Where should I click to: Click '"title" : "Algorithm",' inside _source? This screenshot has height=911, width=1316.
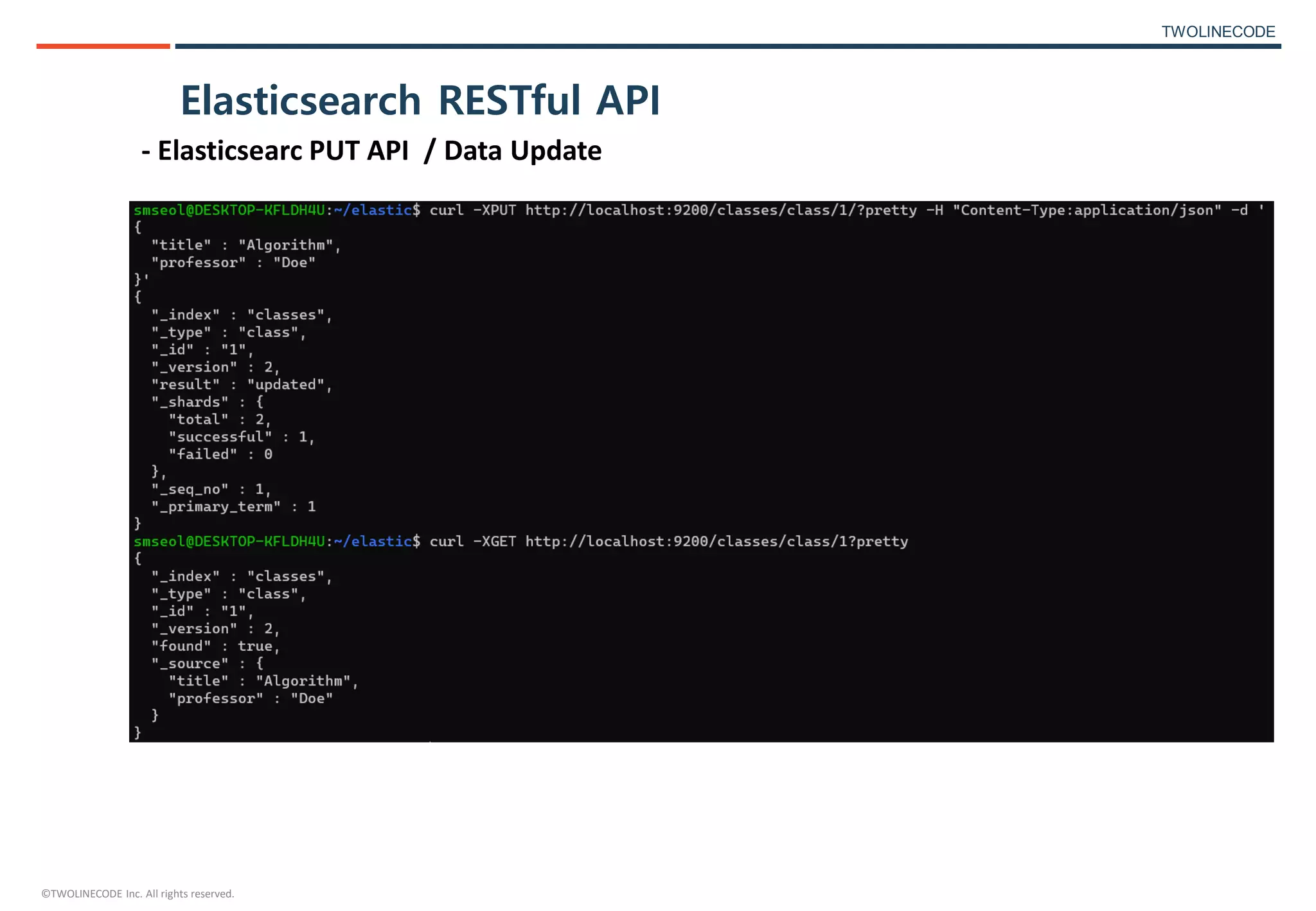(263, 681)
